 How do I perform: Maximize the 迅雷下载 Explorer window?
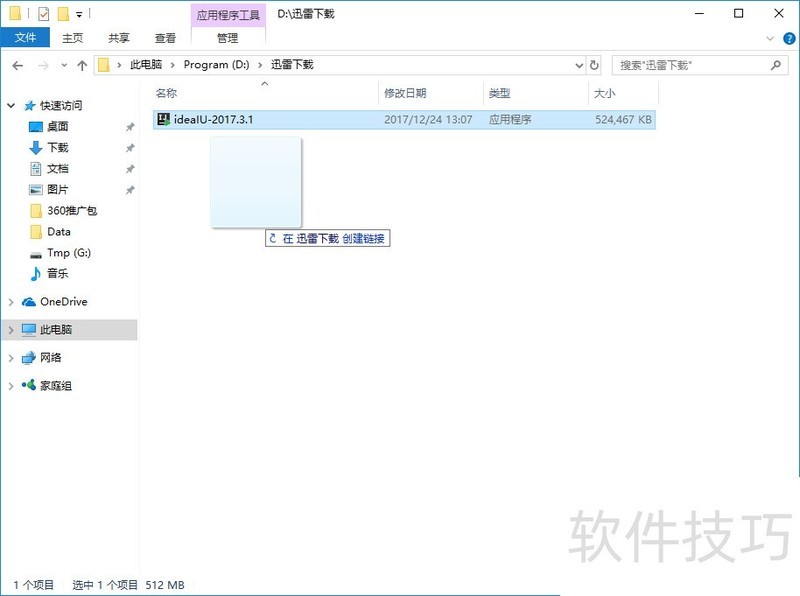pos(739,14)
